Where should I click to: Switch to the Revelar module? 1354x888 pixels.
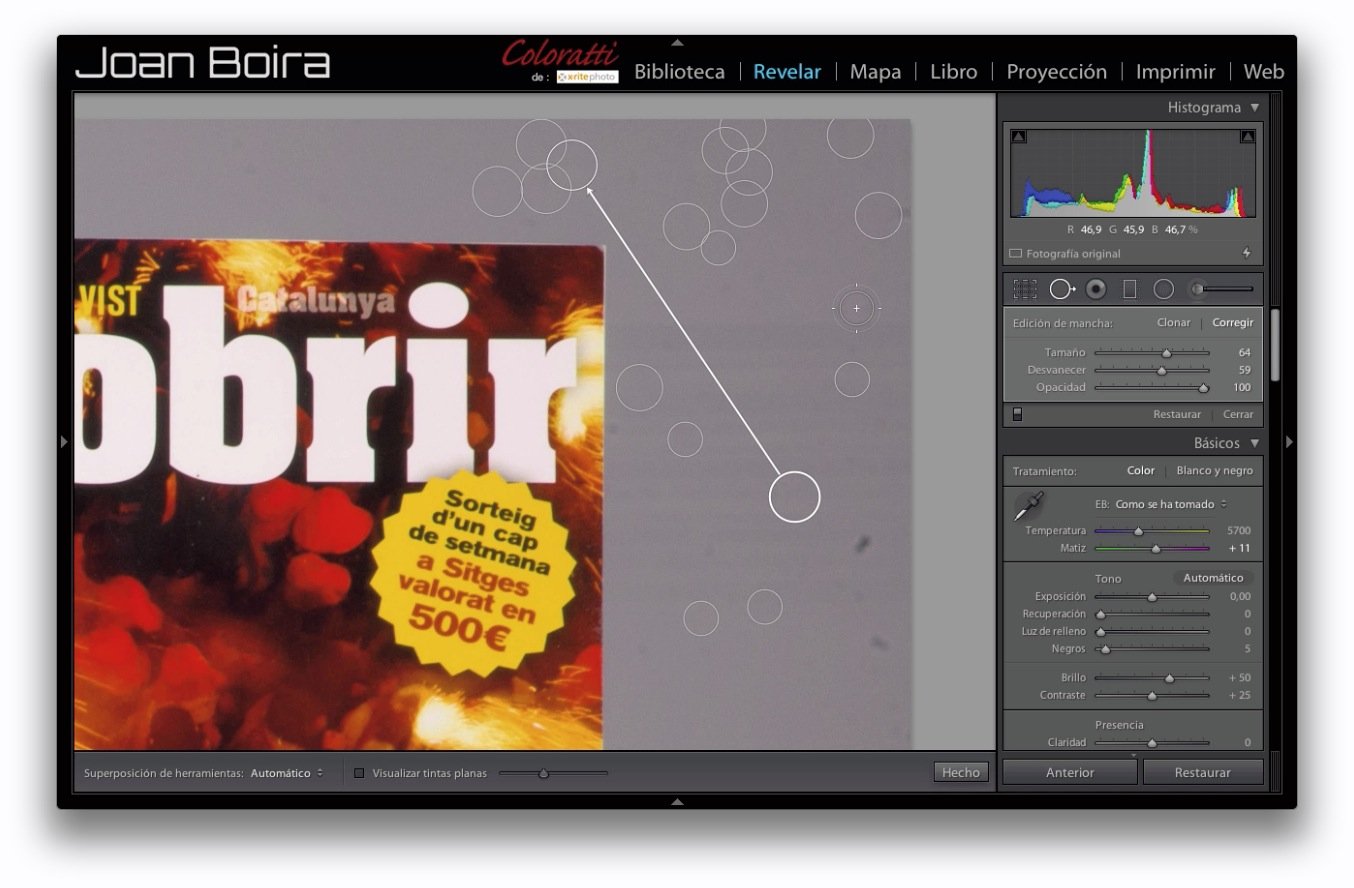787,72
